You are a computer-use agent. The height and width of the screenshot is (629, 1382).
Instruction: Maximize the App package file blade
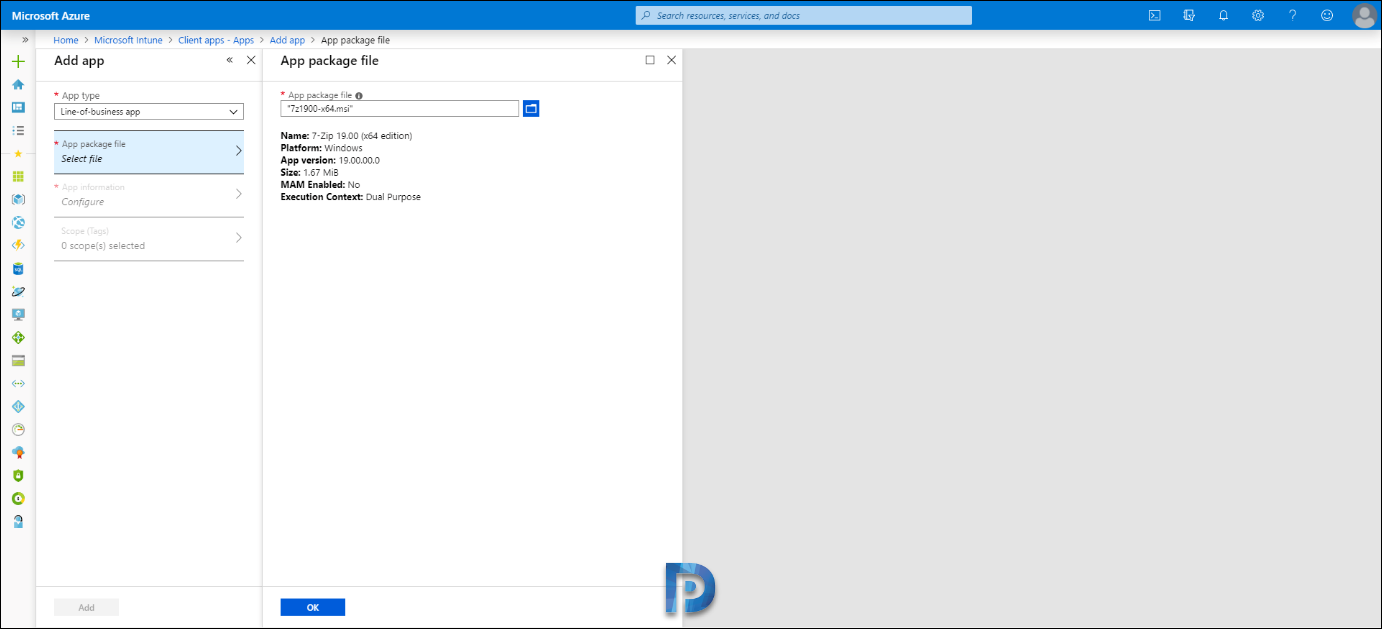[650, 60]
